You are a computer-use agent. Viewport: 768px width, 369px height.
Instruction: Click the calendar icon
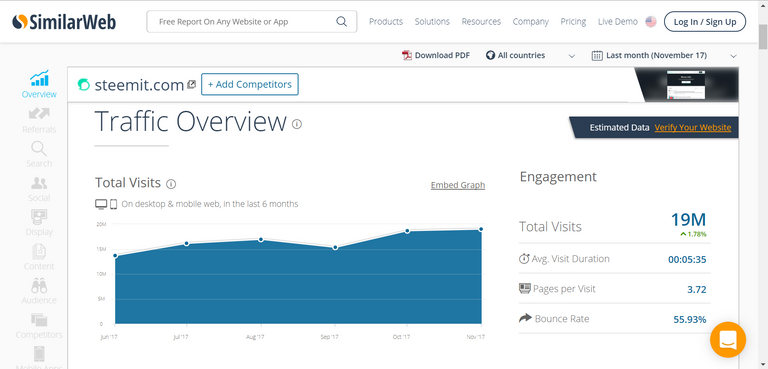click(597, 55)
